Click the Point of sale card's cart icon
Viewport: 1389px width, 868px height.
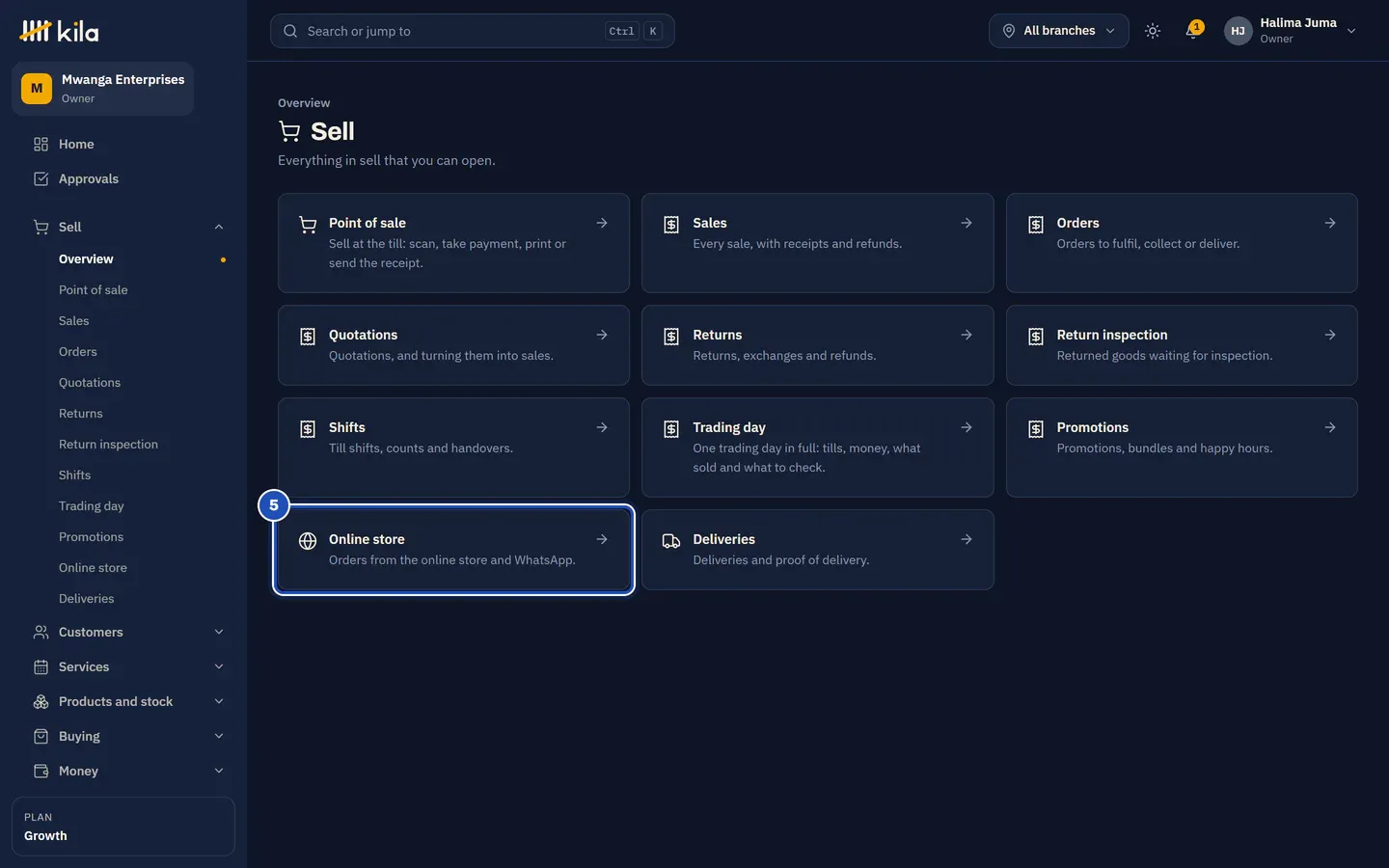click(x=308, y=225)
